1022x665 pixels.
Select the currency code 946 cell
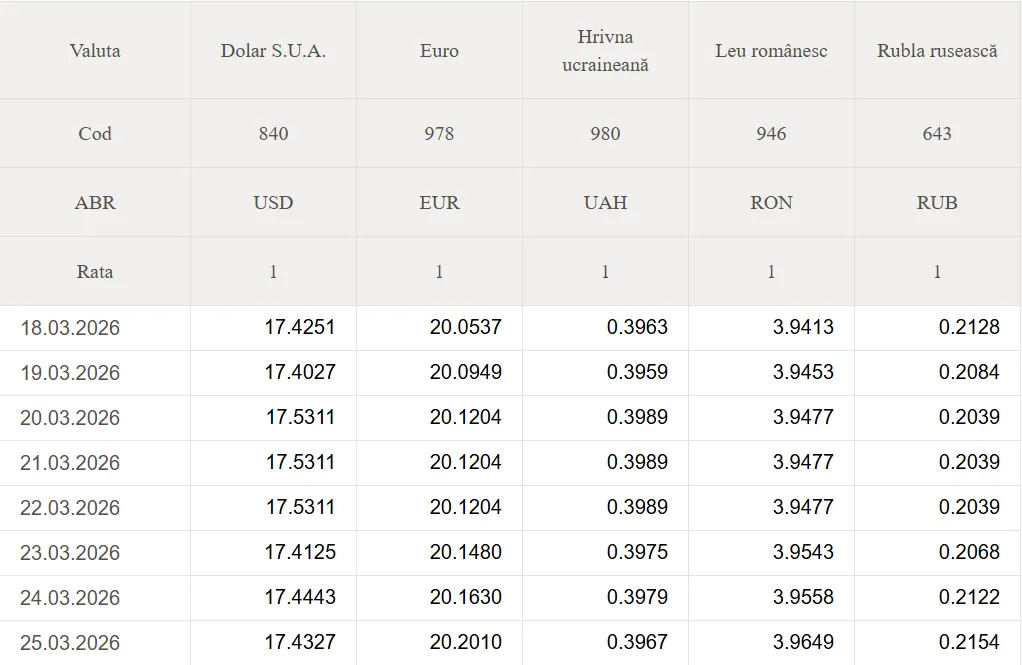coord(771,134)
